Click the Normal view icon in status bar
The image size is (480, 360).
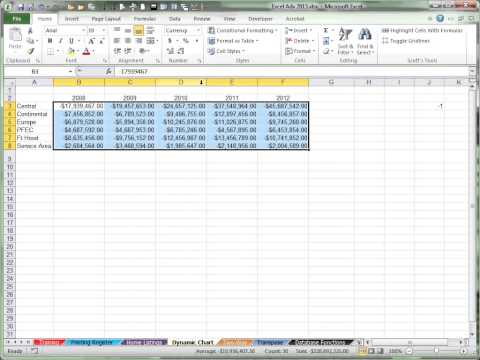click(x=362, y=351)
